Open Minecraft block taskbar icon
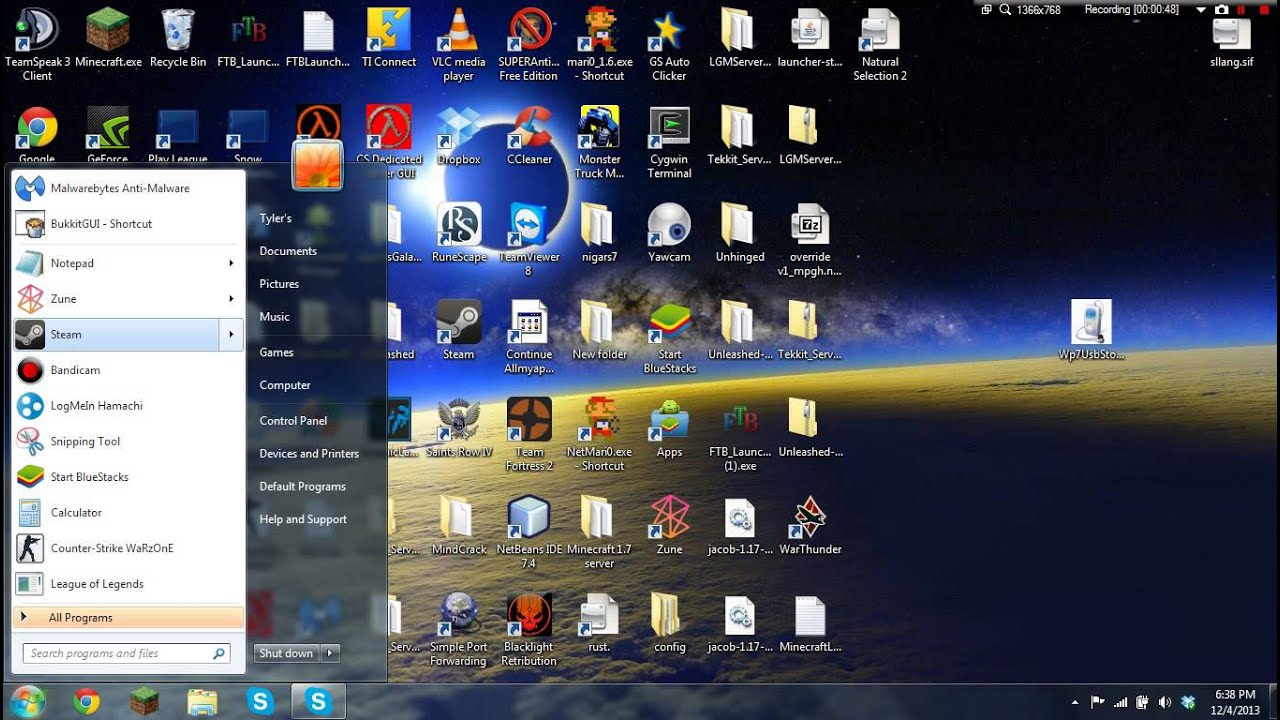1280x720 pixels. coord(145,702)
